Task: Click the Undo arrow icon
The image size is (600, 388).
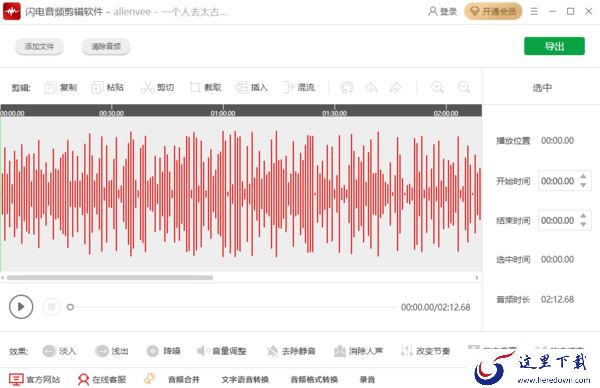Action: pos(371,88)
